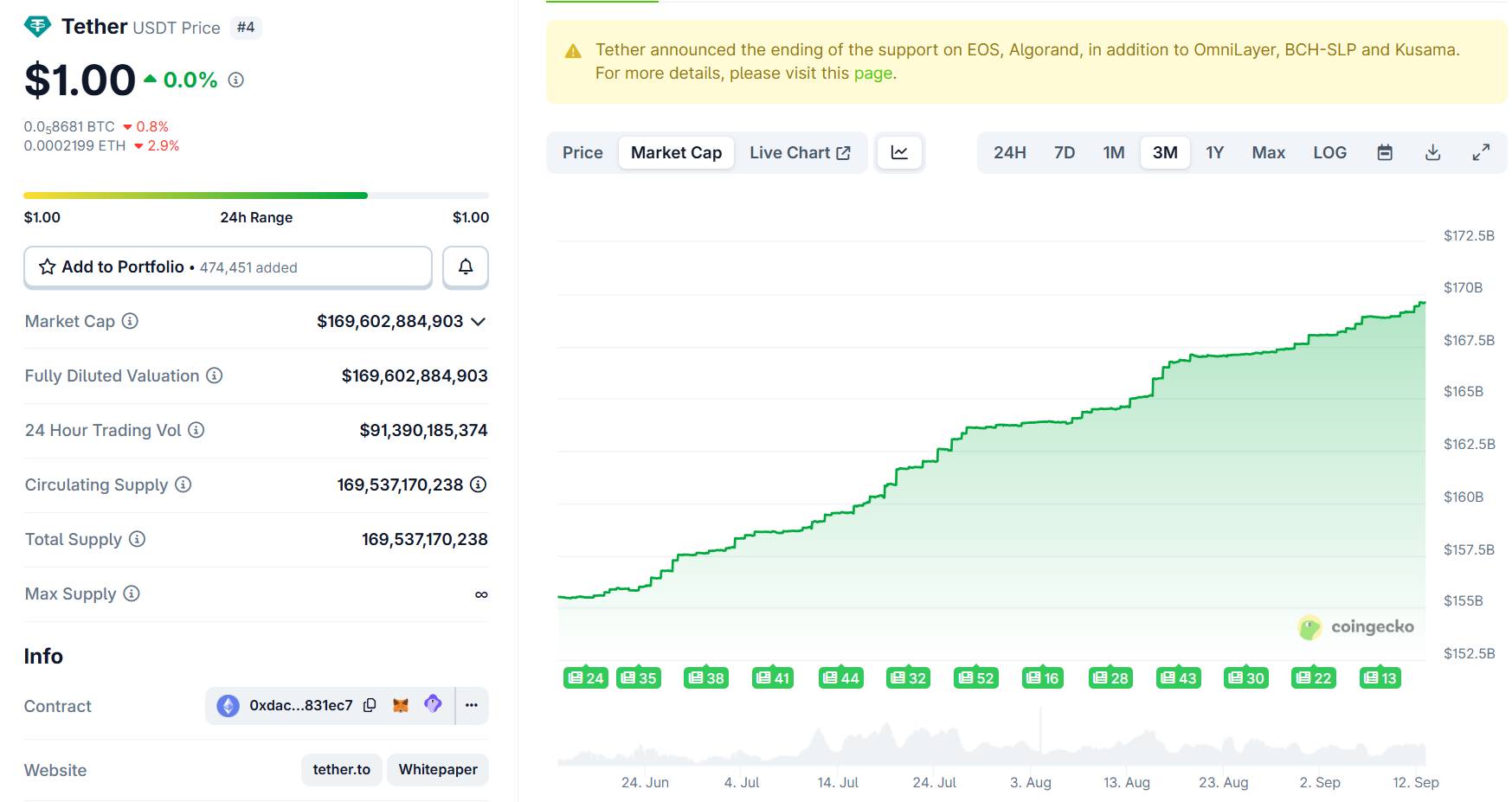Open news marker labeled 24
The image size is (1512, 802).
coord(586,678)
